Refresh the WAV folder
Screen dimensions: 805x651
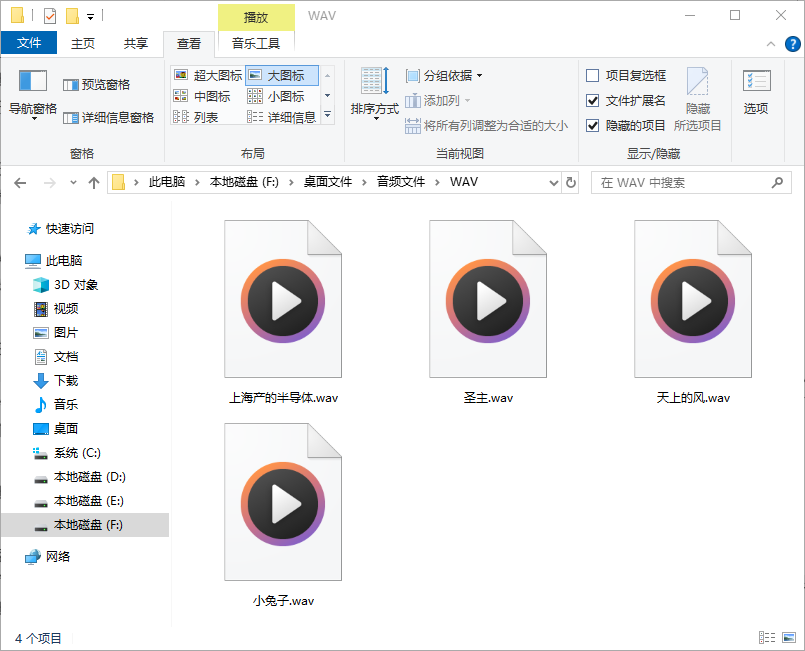coord(570,183)
